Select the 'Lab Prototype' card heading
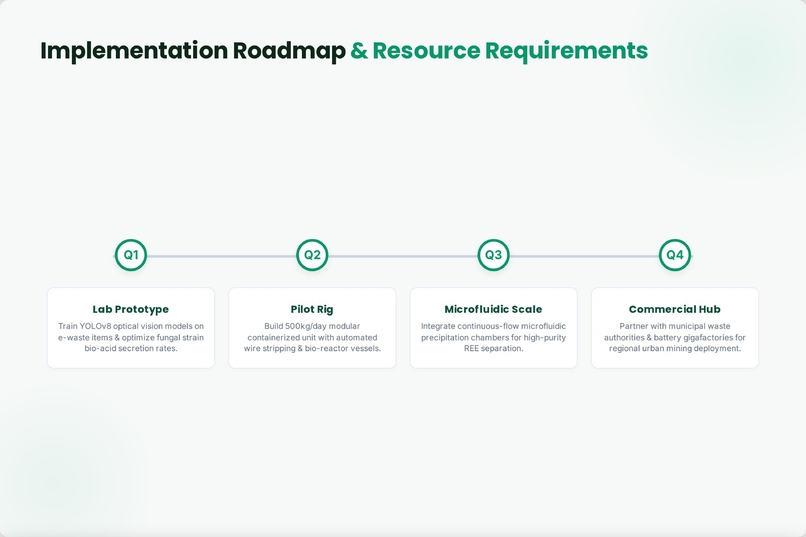Screen dimensions: 806x537 point(131,309)
